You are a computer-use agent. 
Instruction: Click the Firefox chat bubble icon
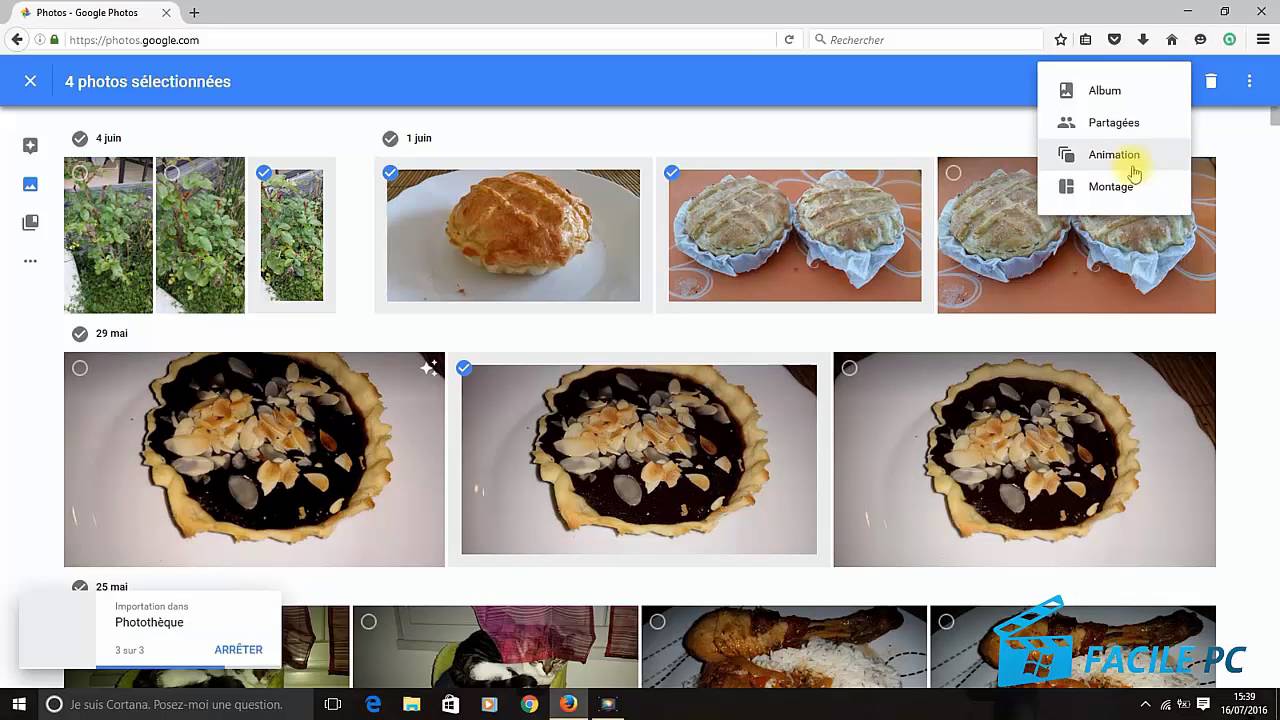[x=1200, y=40]
